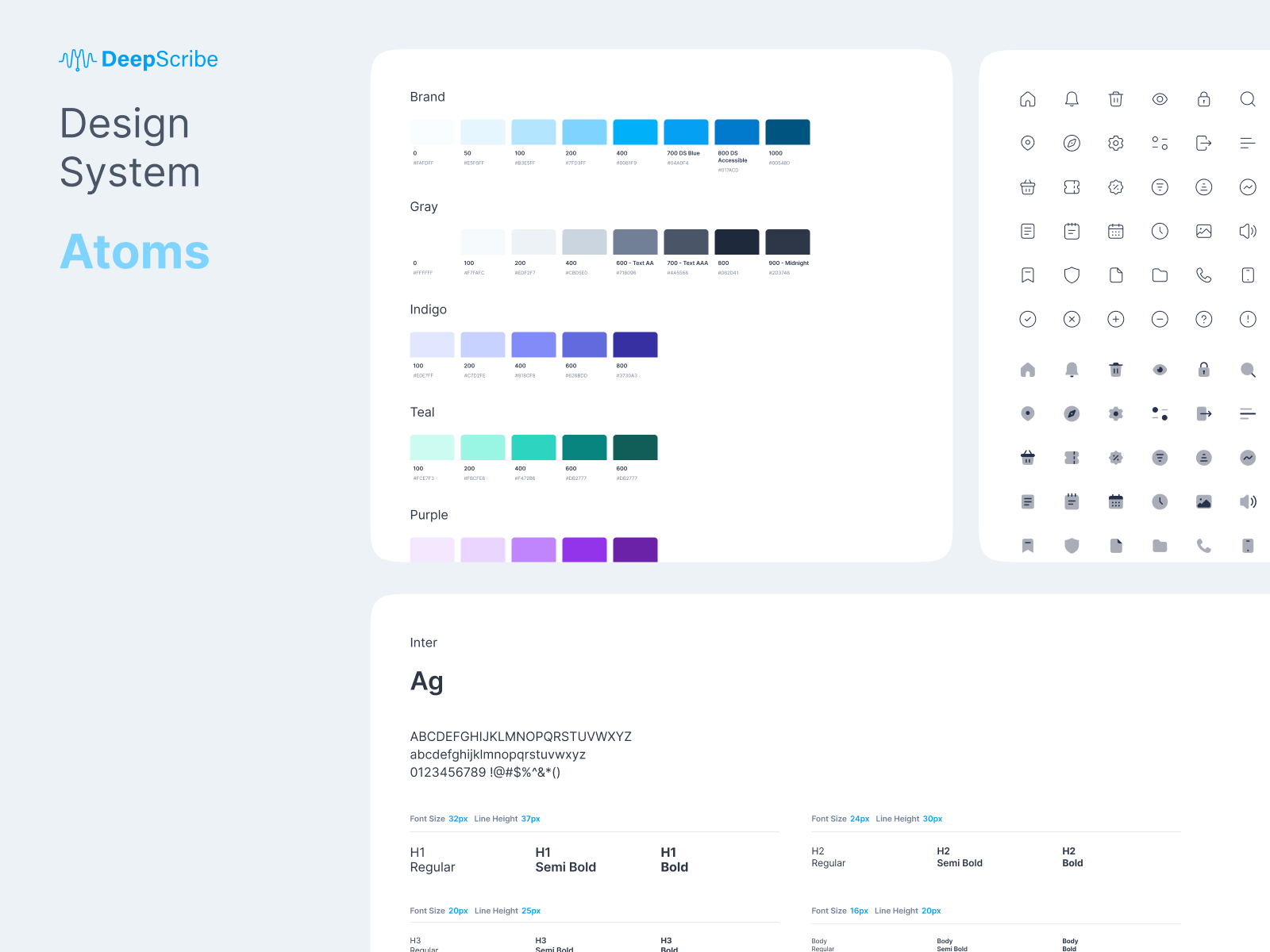Click the filled sliders adjustment icon
The image size is (1270, 952).
click(1160, 413)
